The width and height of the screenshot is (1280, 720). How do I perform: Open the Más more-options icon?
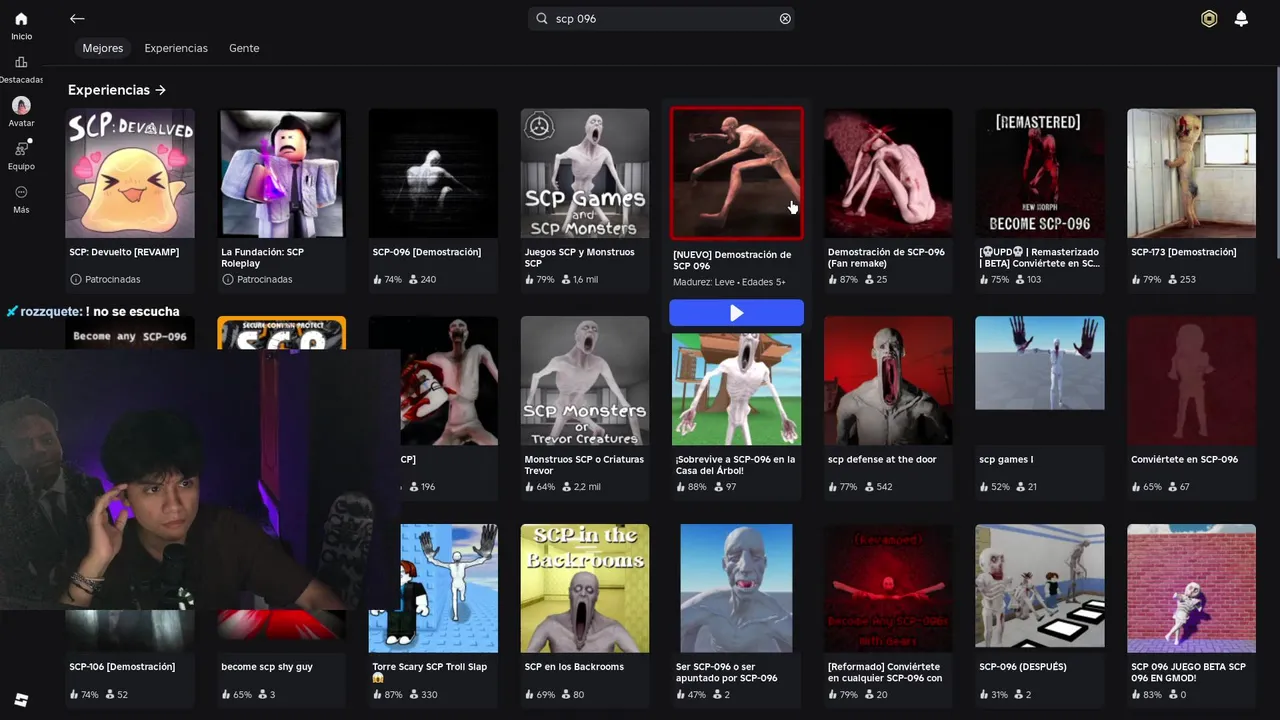point(21,192)
